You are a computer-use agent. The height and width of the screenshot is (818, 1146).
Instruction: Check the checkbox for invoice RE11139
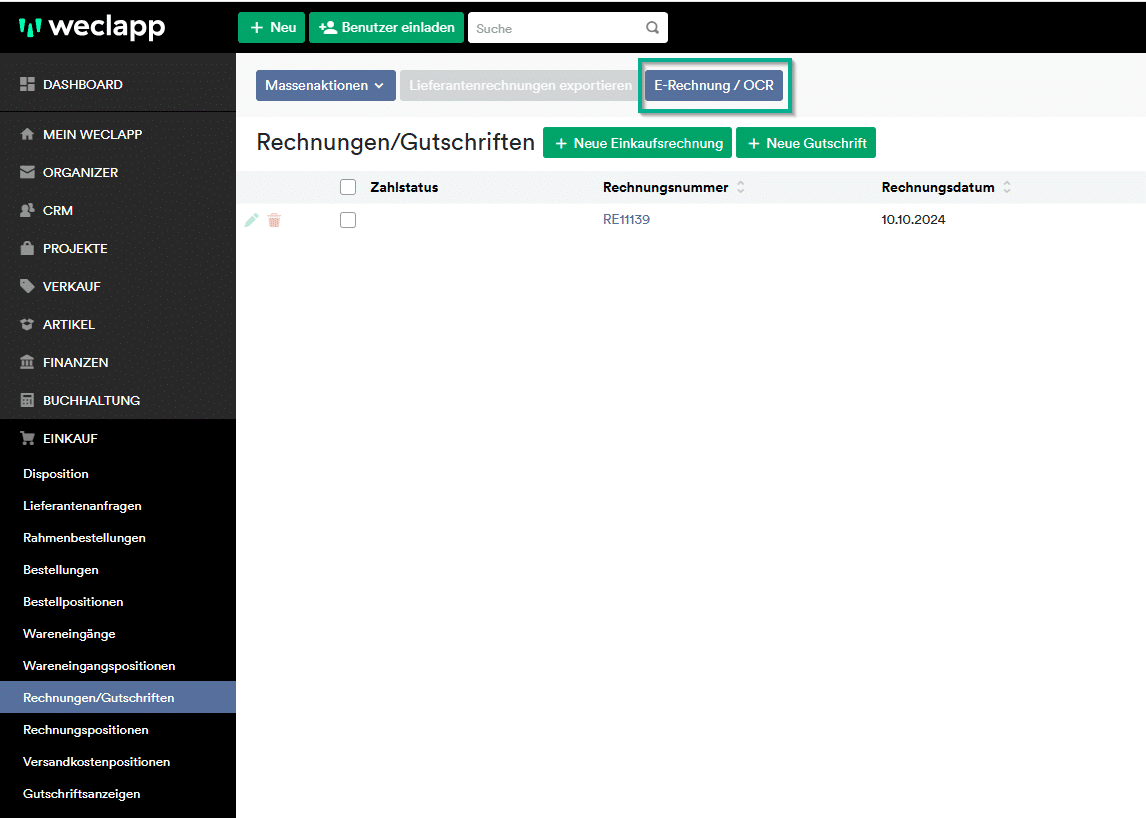coord(348,220)
